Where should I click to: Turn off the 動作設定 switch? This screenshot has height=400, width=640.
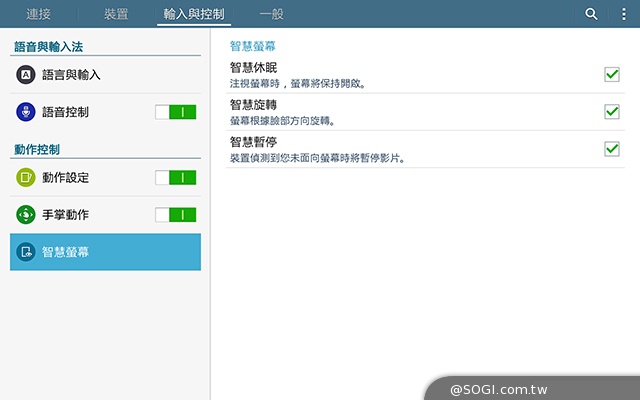point(175,178)
